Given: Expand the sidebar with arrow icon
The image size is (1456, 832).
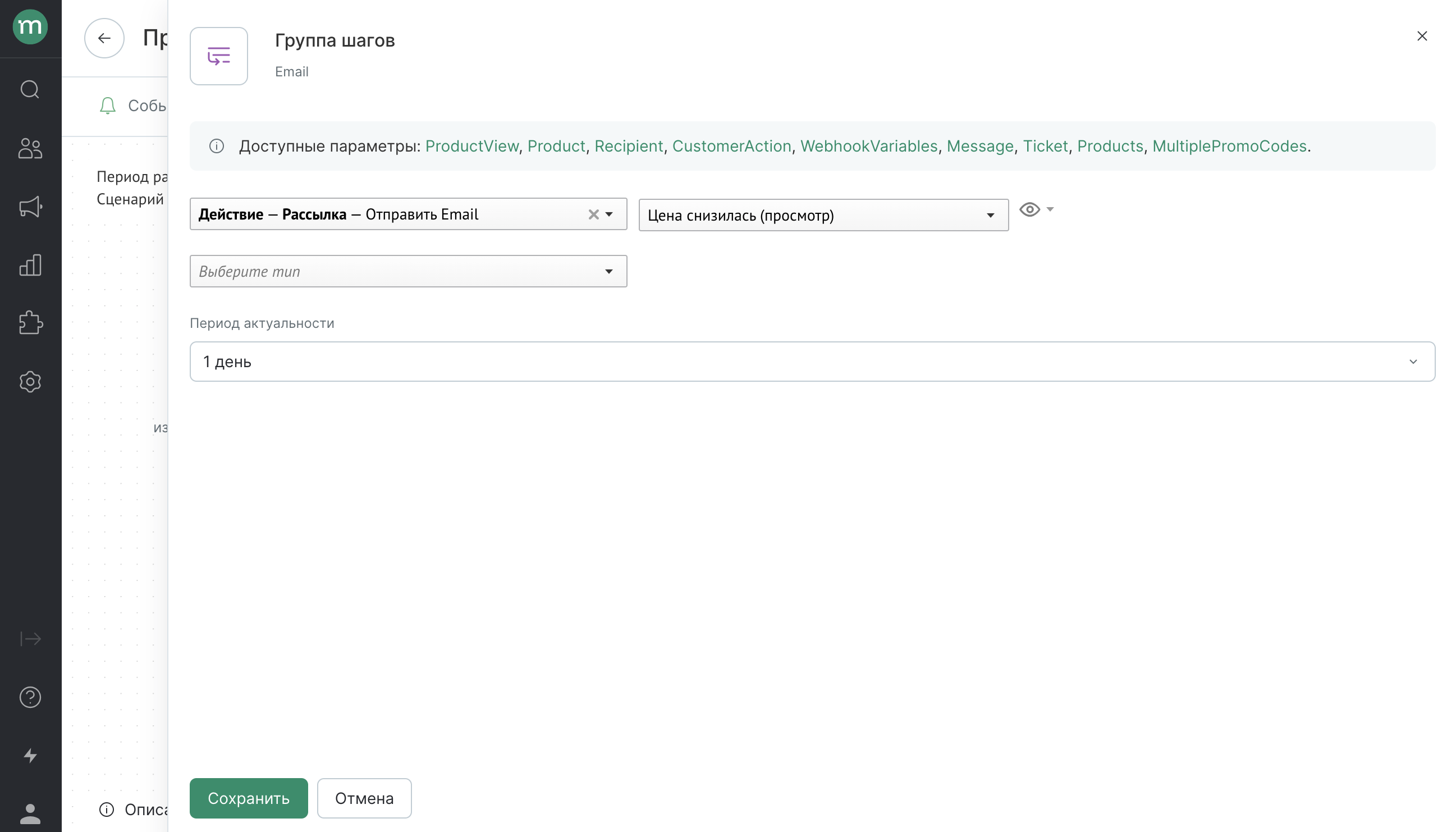Looking at the screenshot, I should [30, 638].
